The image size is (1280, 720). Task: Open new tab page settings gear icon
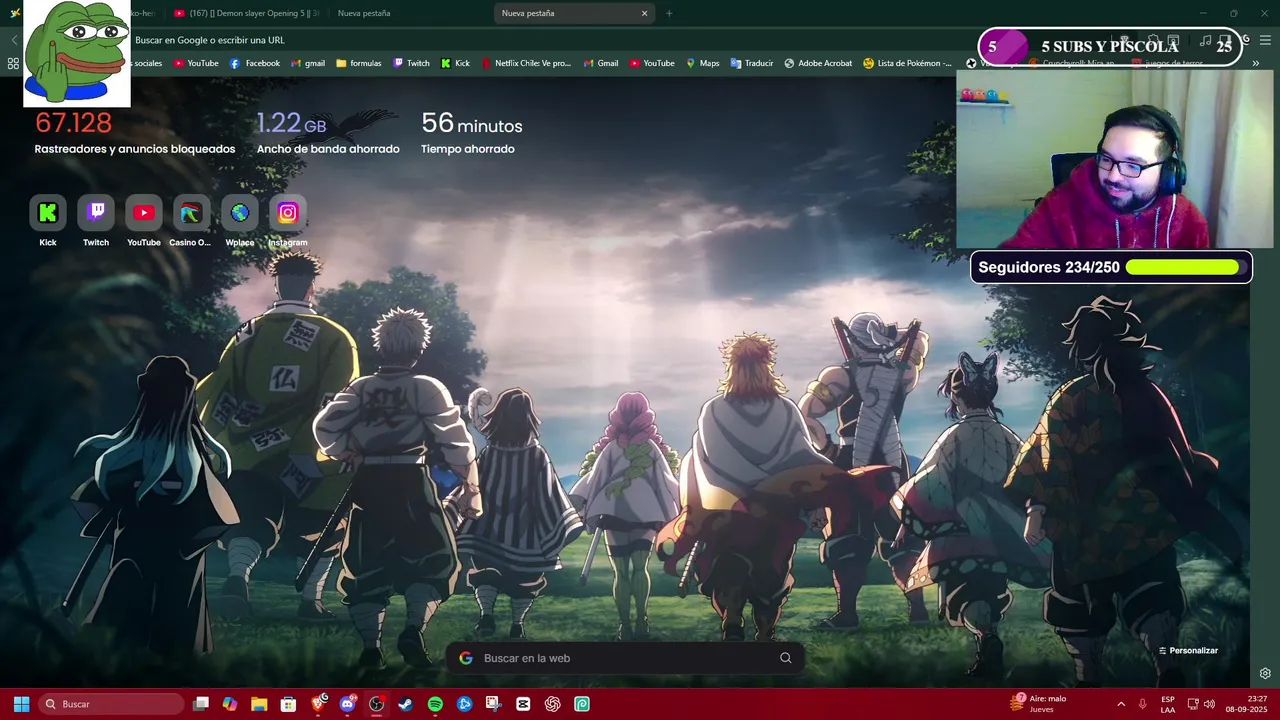(x=1265, y=674)
